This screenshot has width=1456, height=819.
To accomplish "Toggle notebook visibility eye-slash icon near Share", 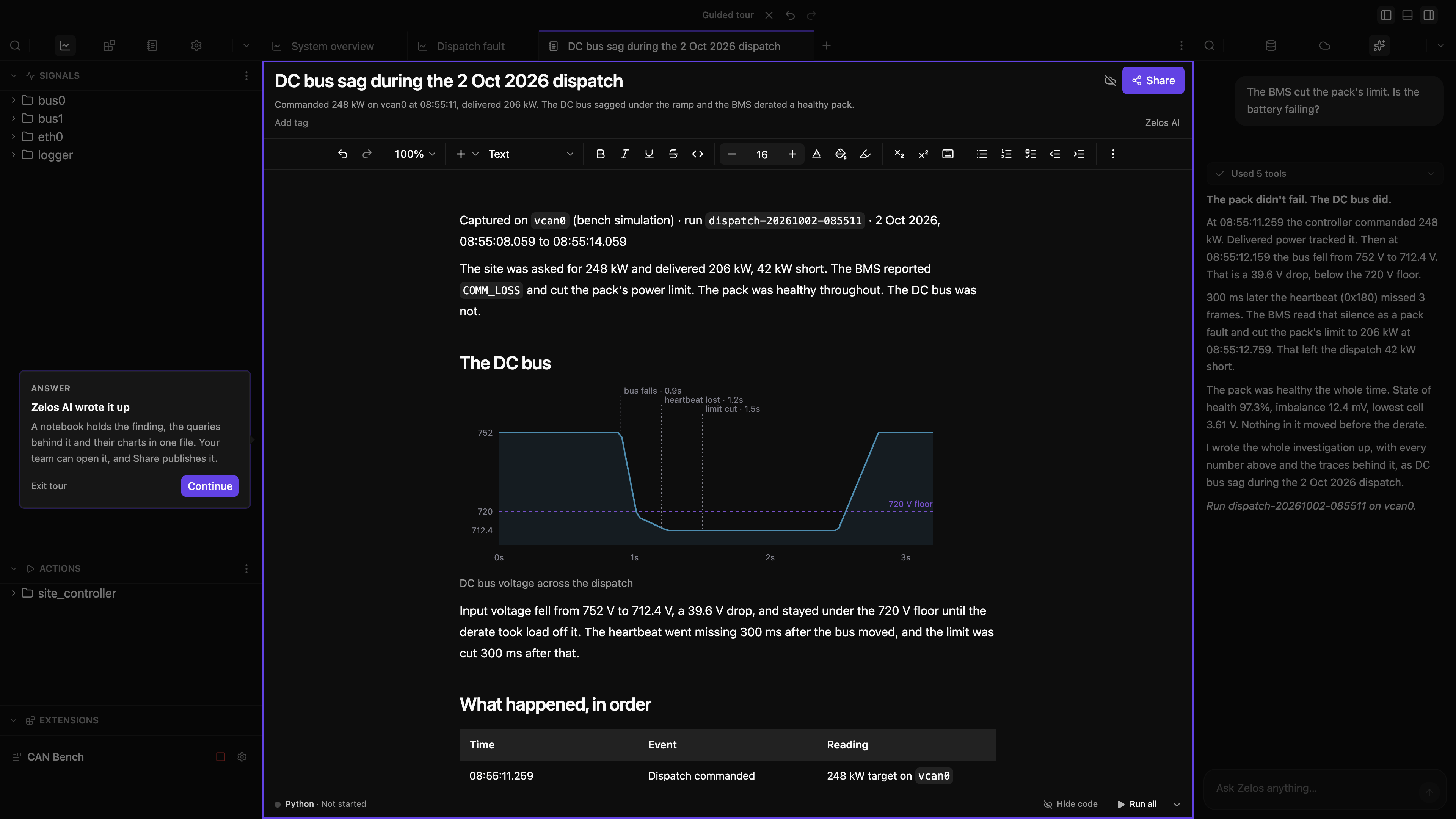I will 1110,80.
